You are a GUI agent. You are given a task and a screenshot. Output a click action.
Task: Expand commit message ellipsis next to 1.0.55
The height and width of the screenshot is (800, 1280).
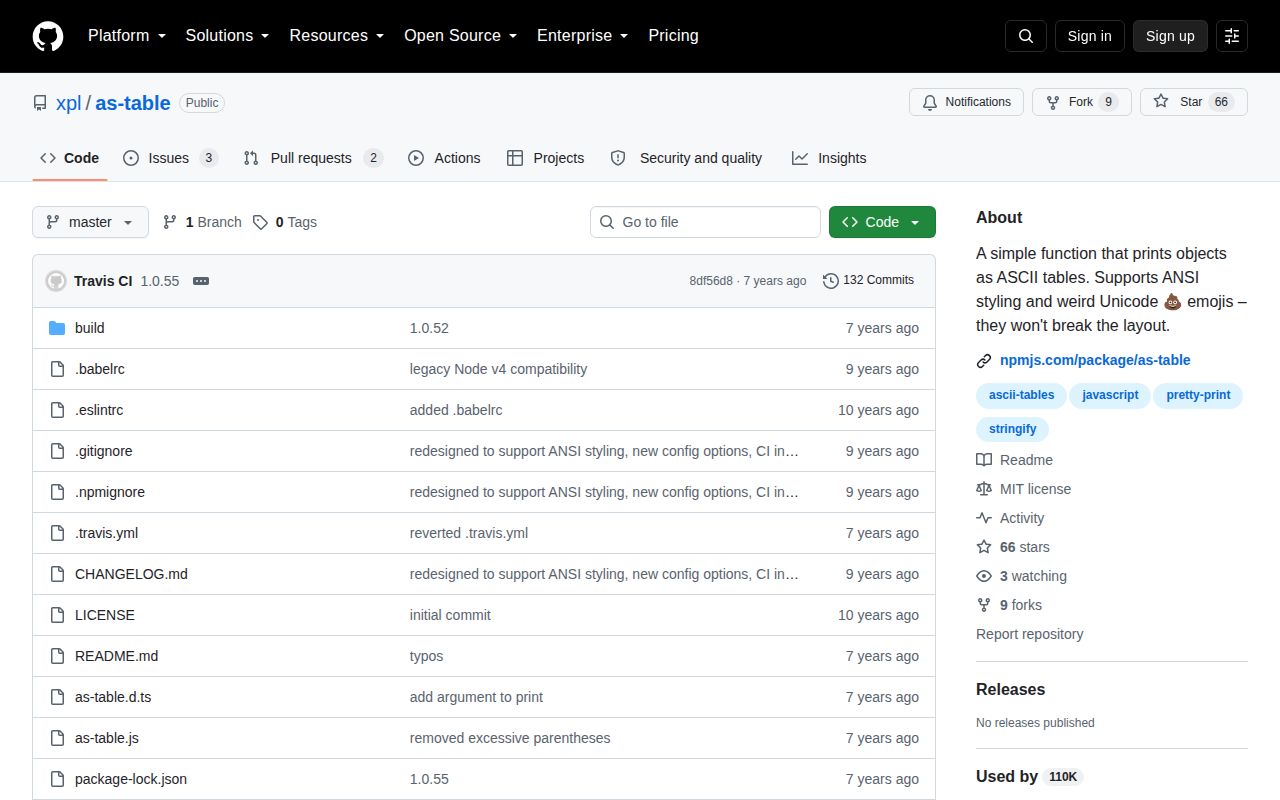(x=201, y=281)
